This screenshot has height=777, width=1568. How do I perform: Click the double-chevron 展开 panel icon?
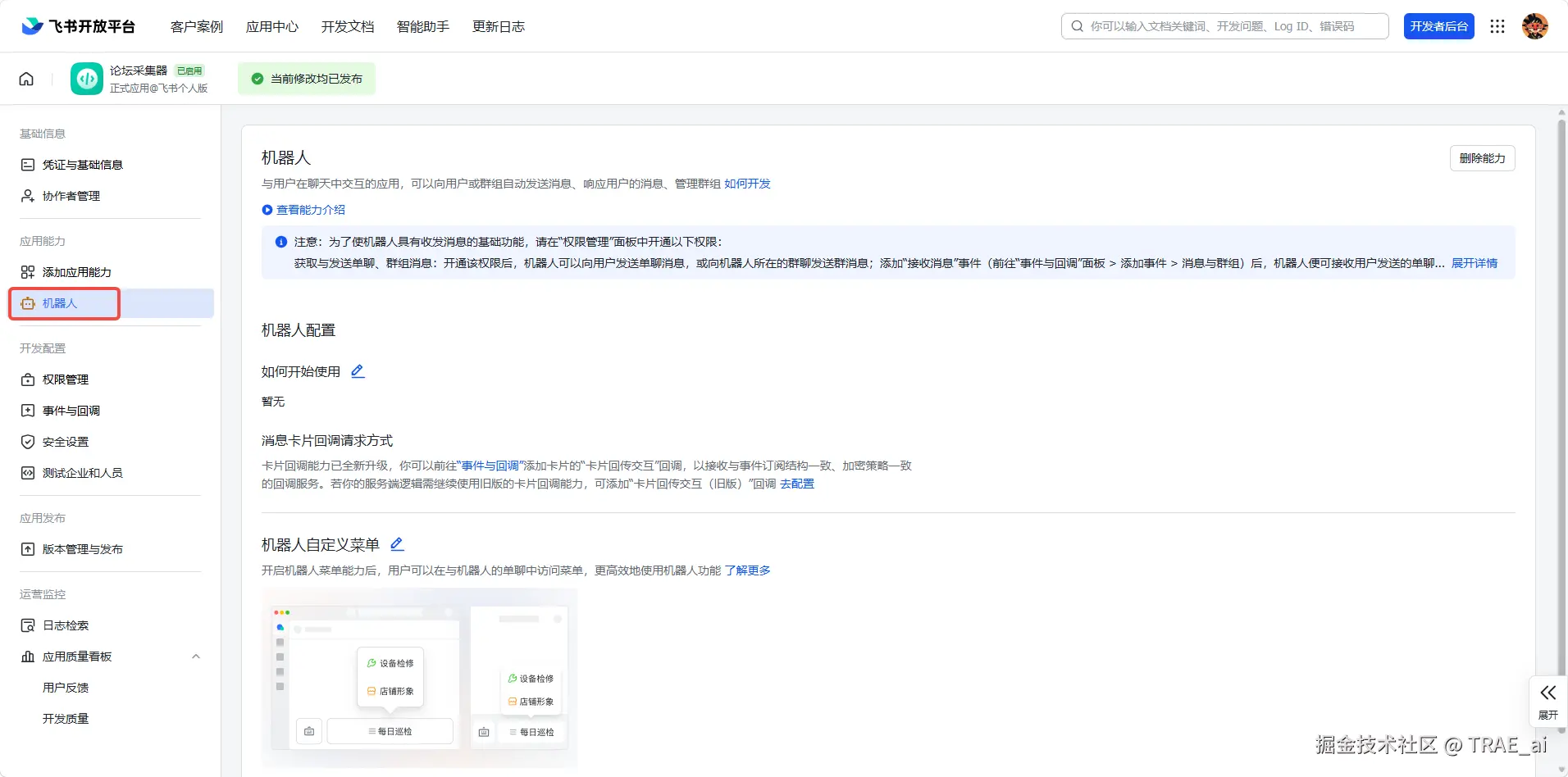(x=1548, y=693)
